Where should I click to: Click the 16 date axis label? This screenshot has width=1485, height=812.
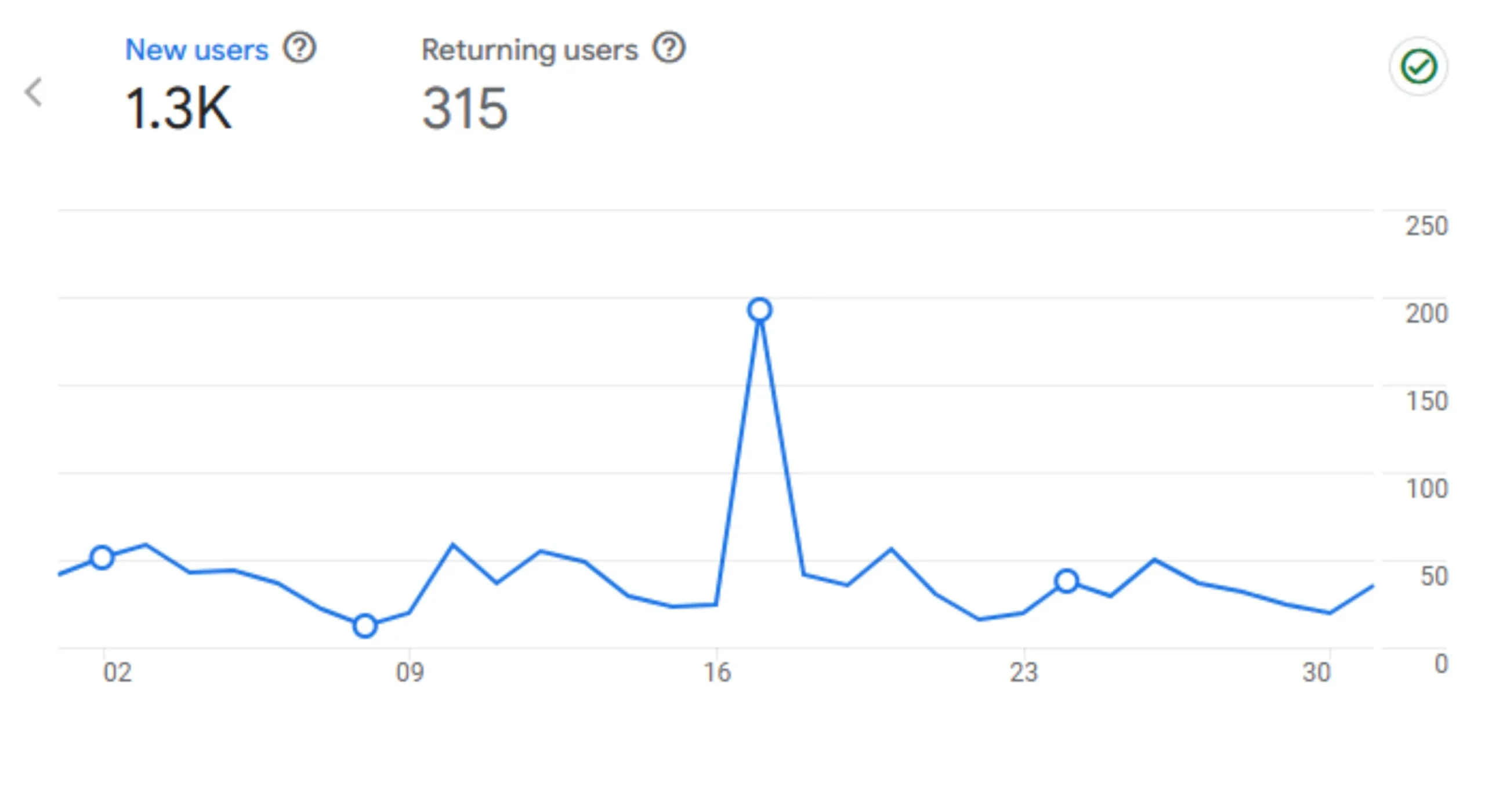(717, 673)
